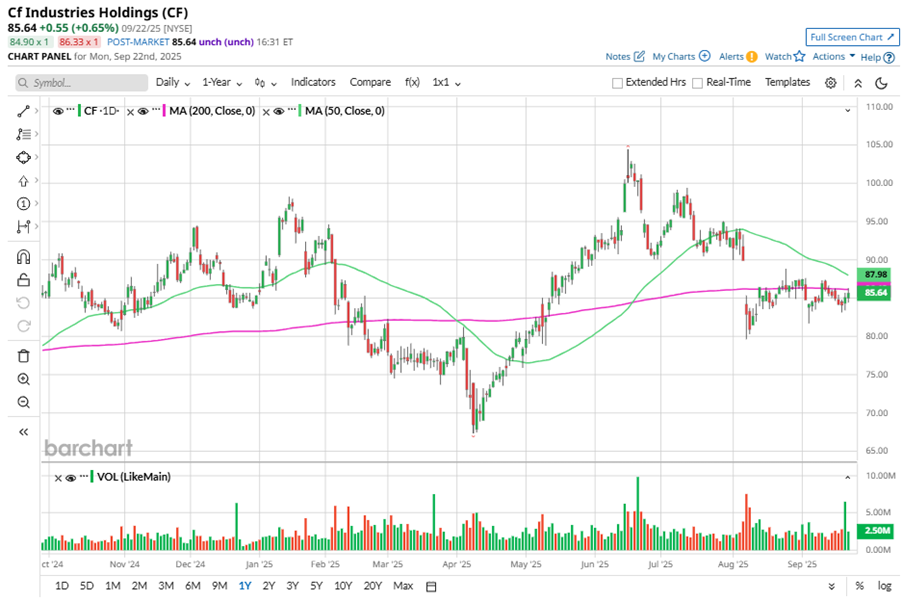Screen dimensions: 902x601
Task: Click the redo arrow icon
Action: (23, 326)
